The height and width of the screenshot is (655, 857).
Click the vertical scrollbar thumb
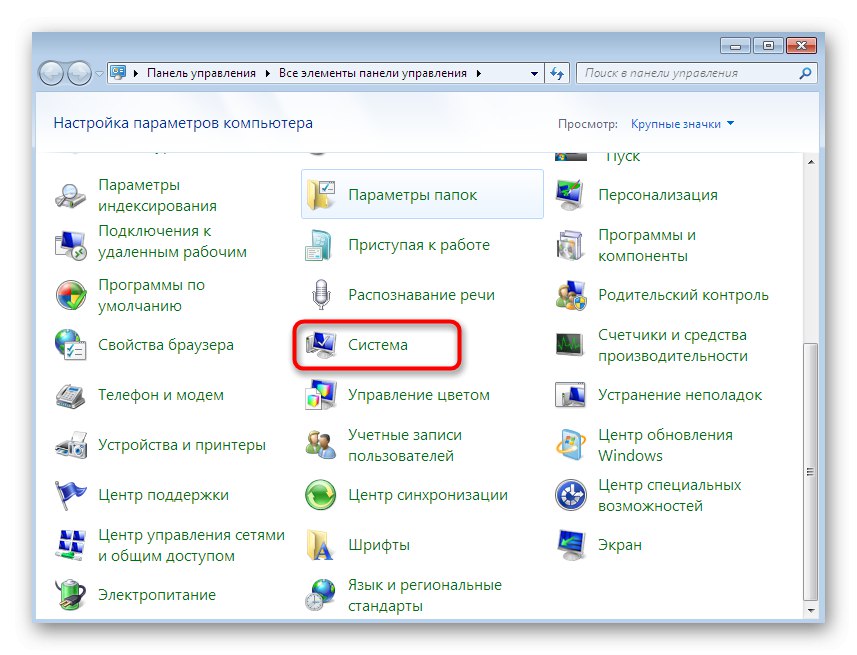(x=811, y=472)
